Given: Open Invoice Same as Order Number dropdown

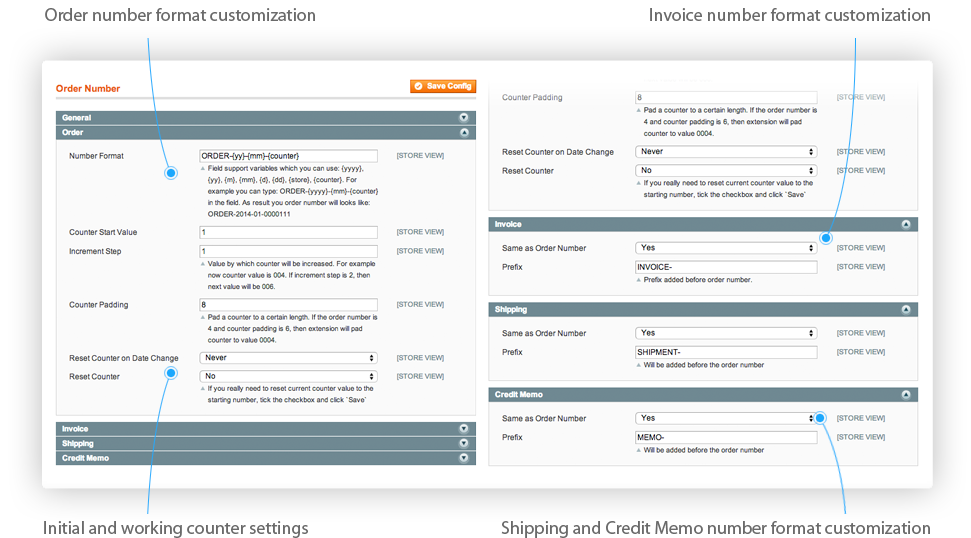Looking at the screenshot, I should point(726,248).
